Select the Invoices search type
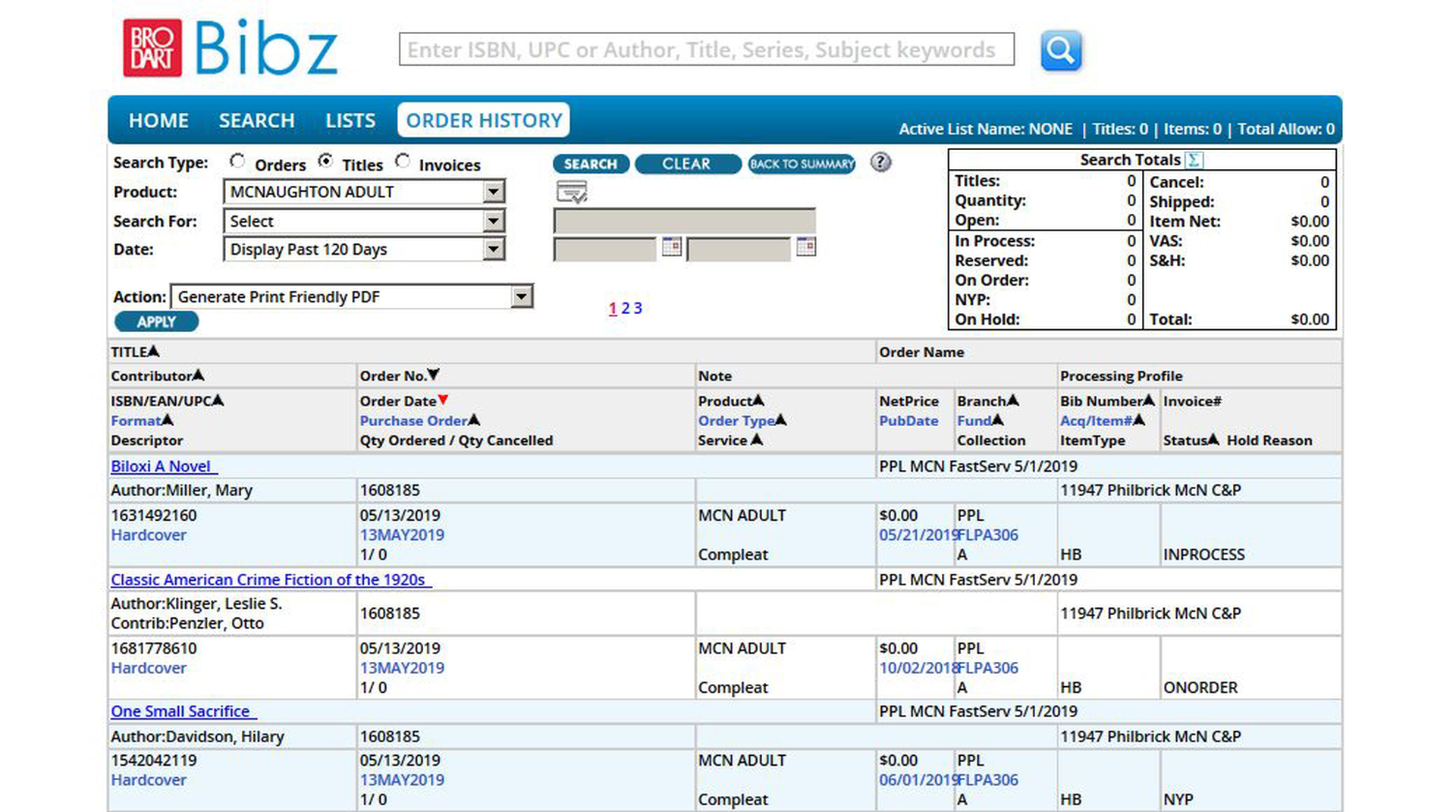This screenshot has width=1456, height=812. point(403,161)
